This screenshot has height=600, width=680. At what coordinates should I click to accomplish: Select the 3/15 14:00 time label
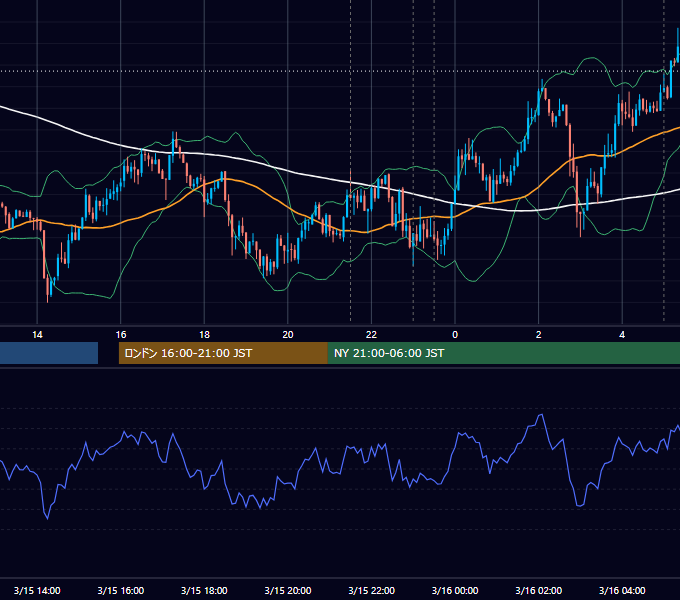tap(37, 590)
